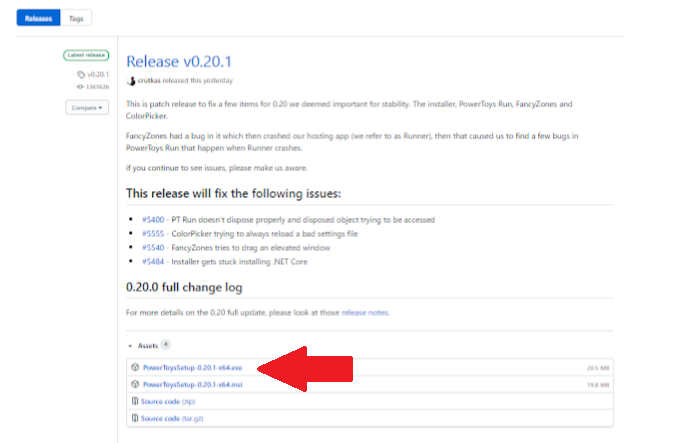
Task: Follow the release notes link
Action: [x=365, y=313]
